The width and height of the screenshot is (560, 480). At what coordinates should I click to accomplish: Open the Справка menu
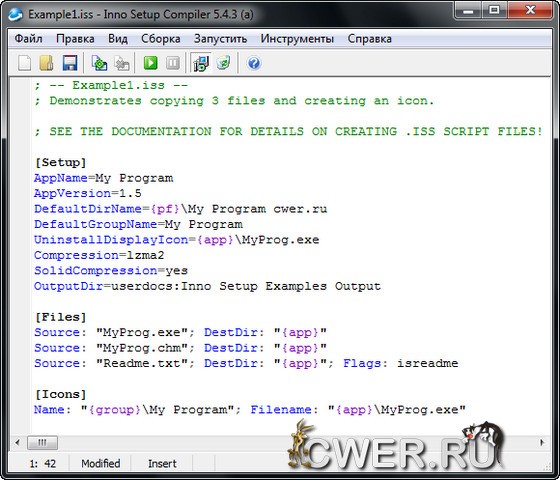(370, 39)
